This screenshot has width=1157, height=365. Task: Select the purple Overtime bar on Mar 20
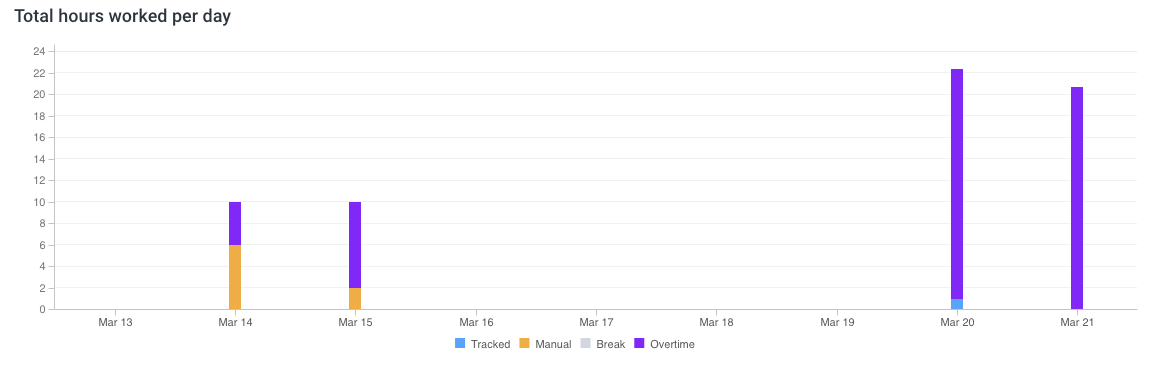[x=957, y=184]
